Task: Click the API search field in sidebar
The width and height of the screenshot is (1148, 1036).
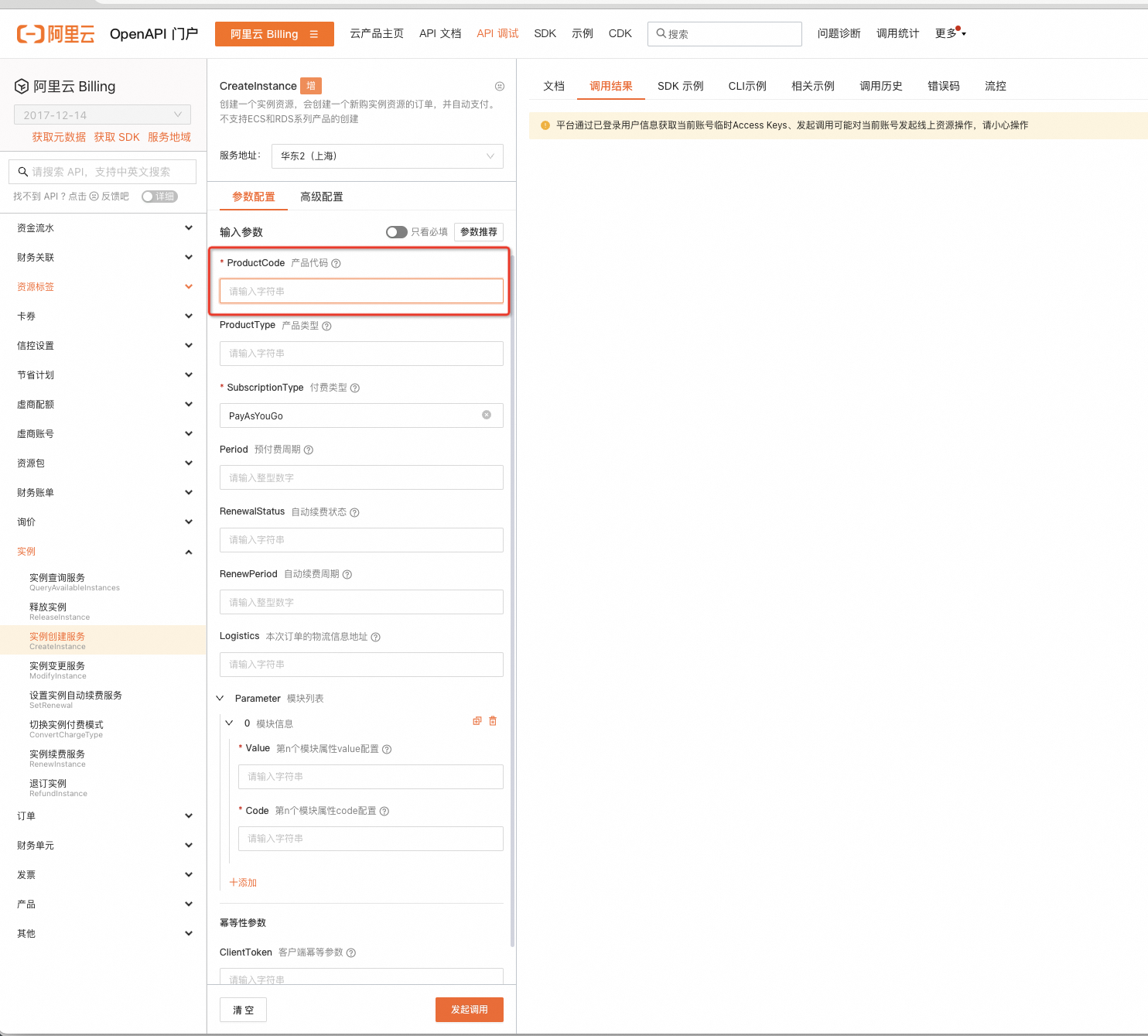Action: (x=102, y=172)
